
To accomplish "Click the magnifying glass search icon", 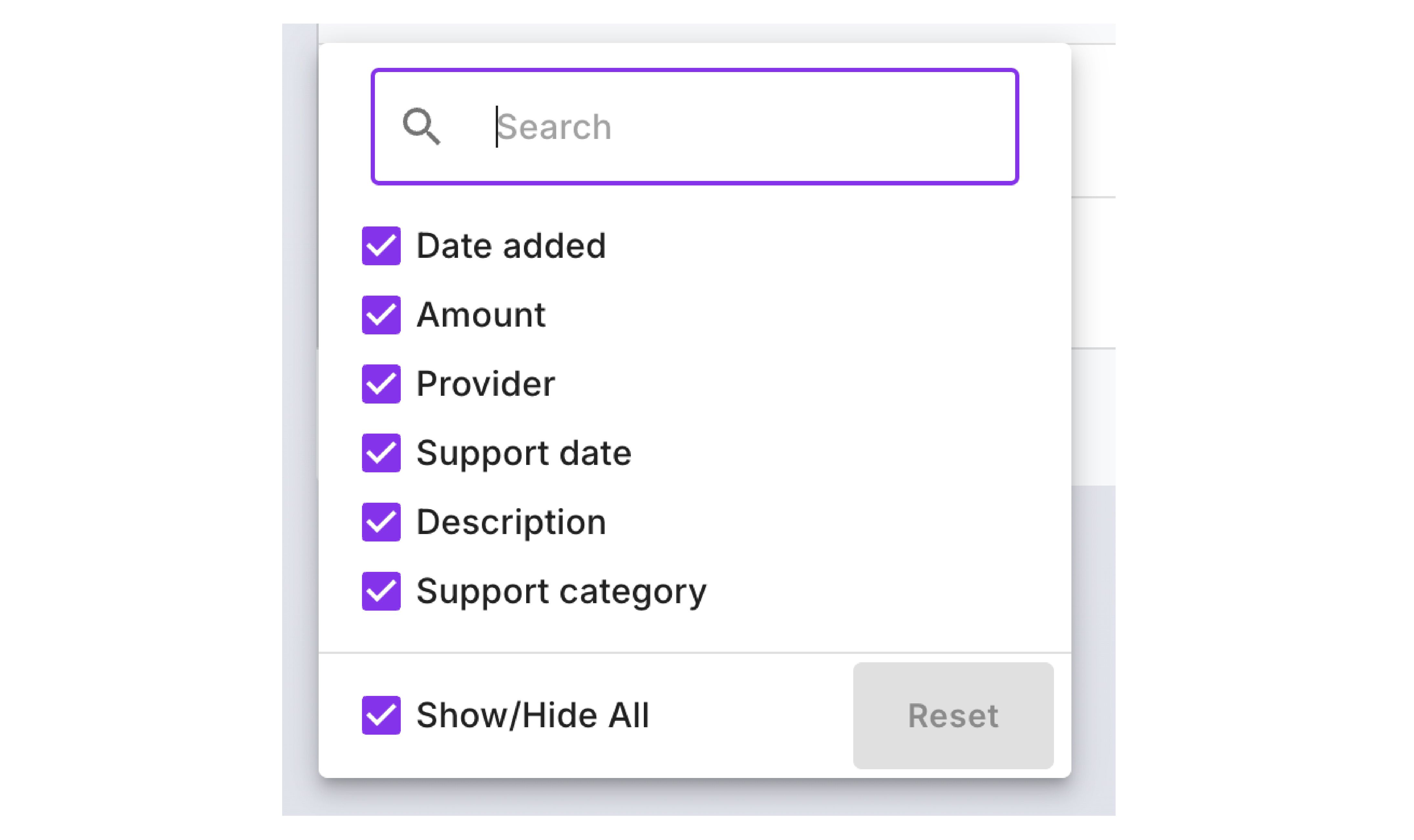I will tap(421, 126).
